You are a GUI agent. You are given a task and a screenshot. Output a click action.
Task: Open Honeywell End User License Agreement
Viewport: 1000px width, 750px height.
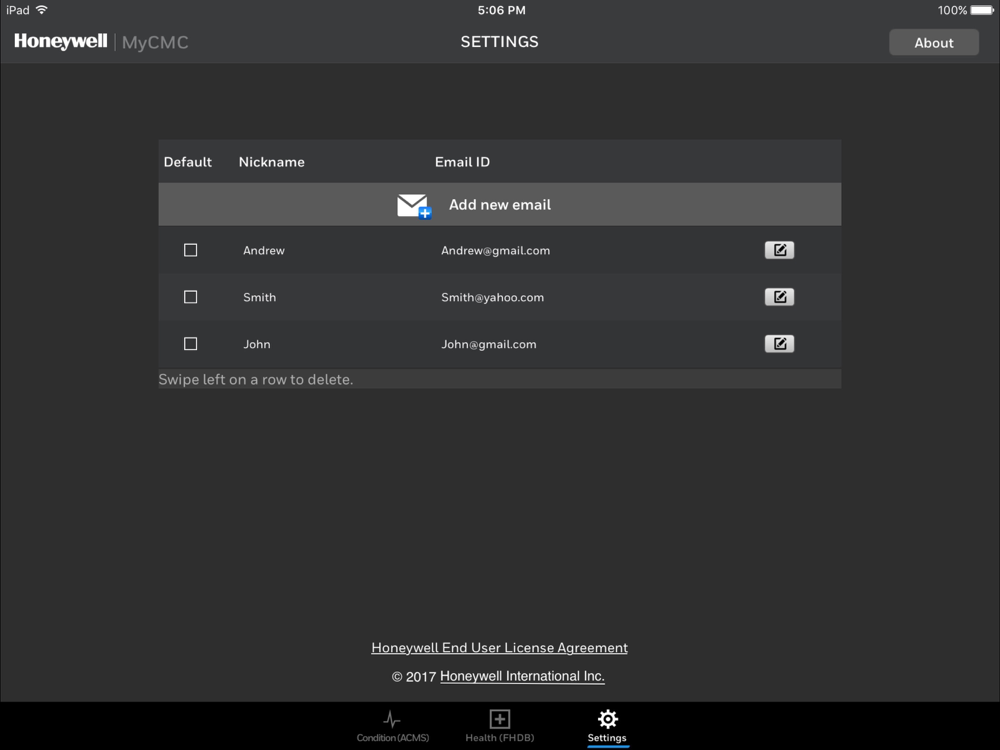point(499,648)
